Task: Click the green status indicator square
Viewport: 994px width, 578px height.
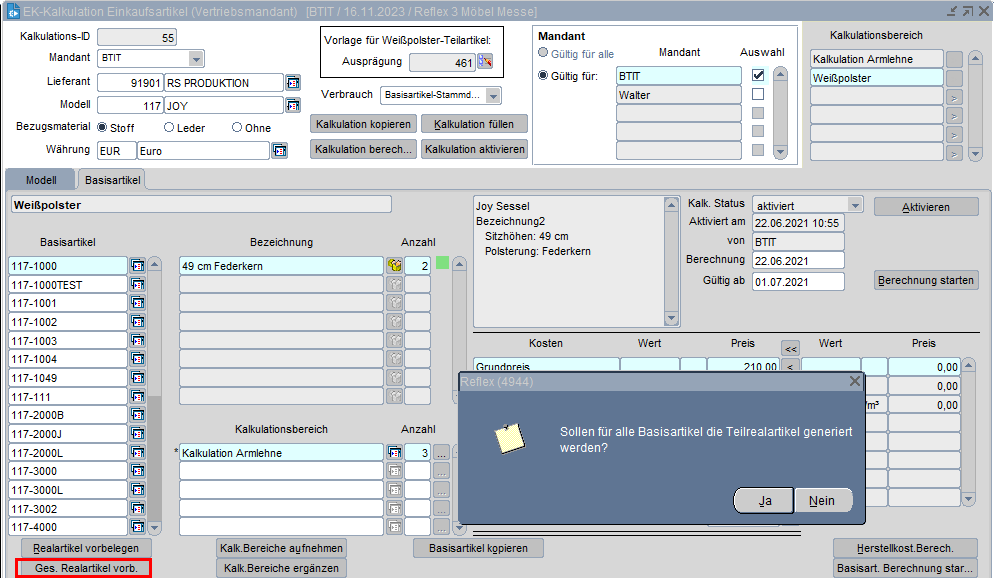Action: tap(442, 263)
